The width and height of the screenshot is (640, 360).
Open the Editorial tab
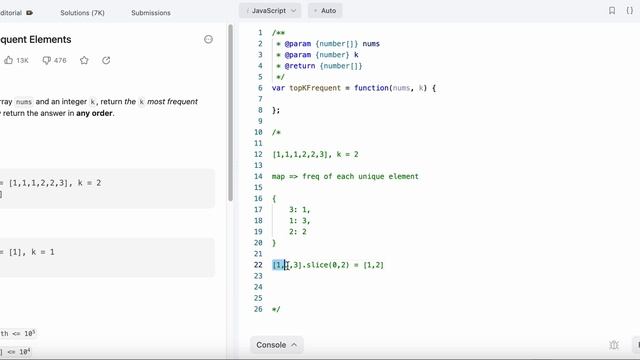[11, 13]
